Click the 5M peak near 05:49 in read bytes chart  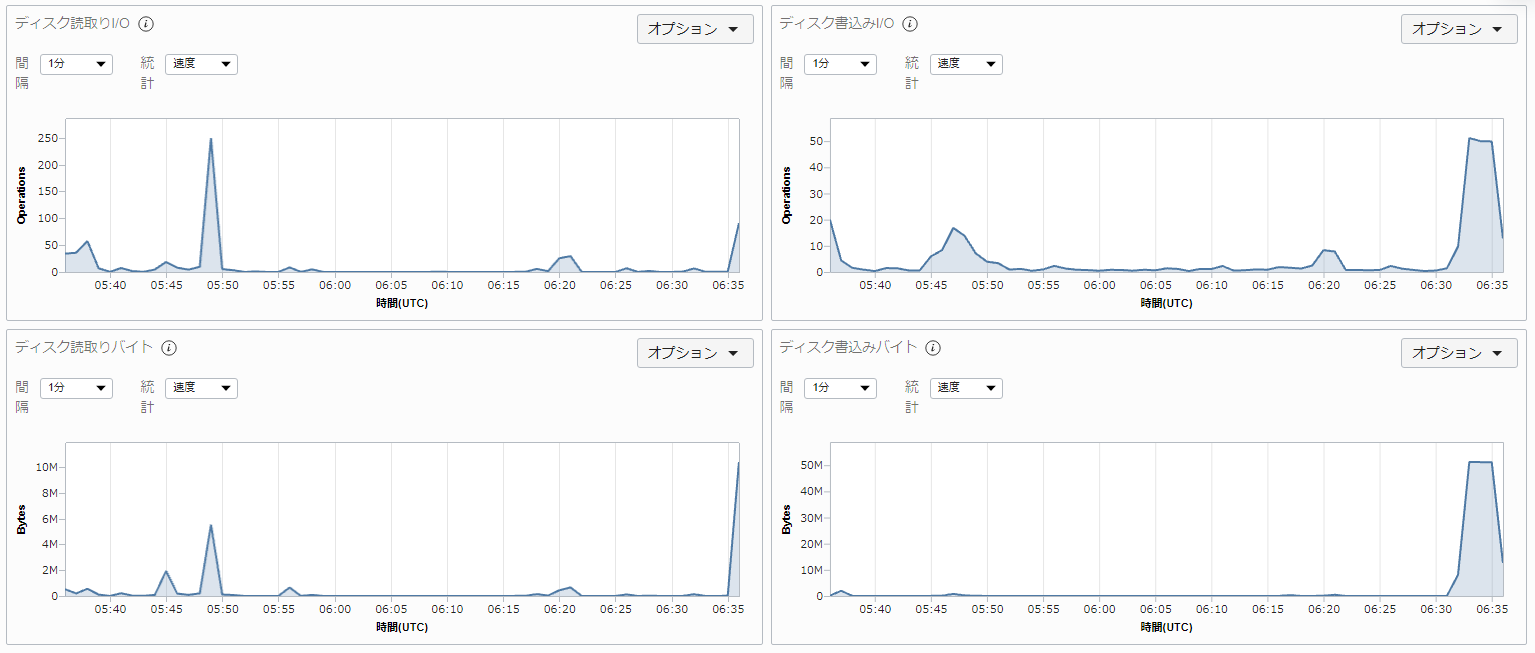pyautogui.click(x=211, y=525)
